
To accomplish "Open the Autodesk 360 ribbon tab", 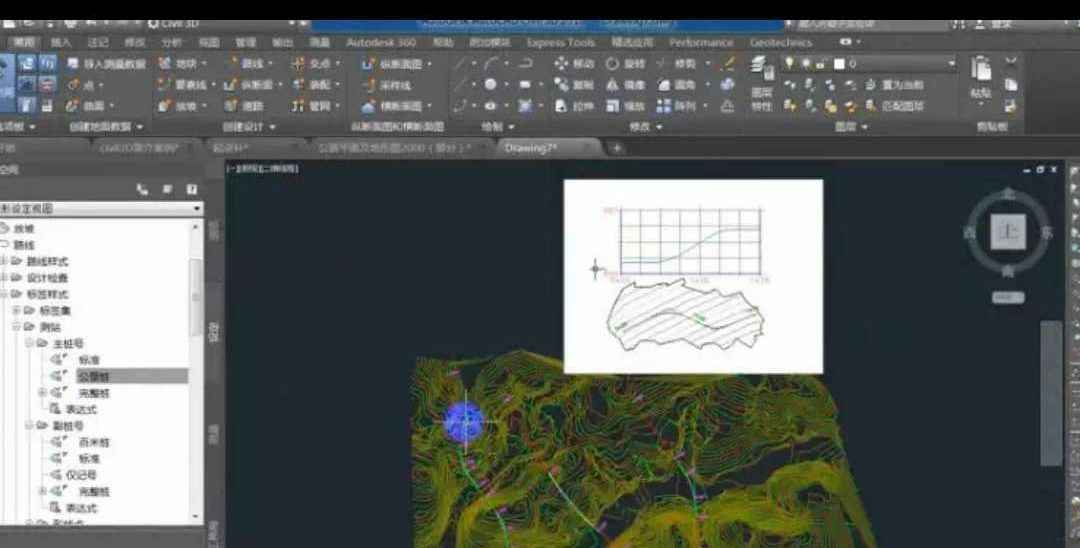I will [381, 43].
